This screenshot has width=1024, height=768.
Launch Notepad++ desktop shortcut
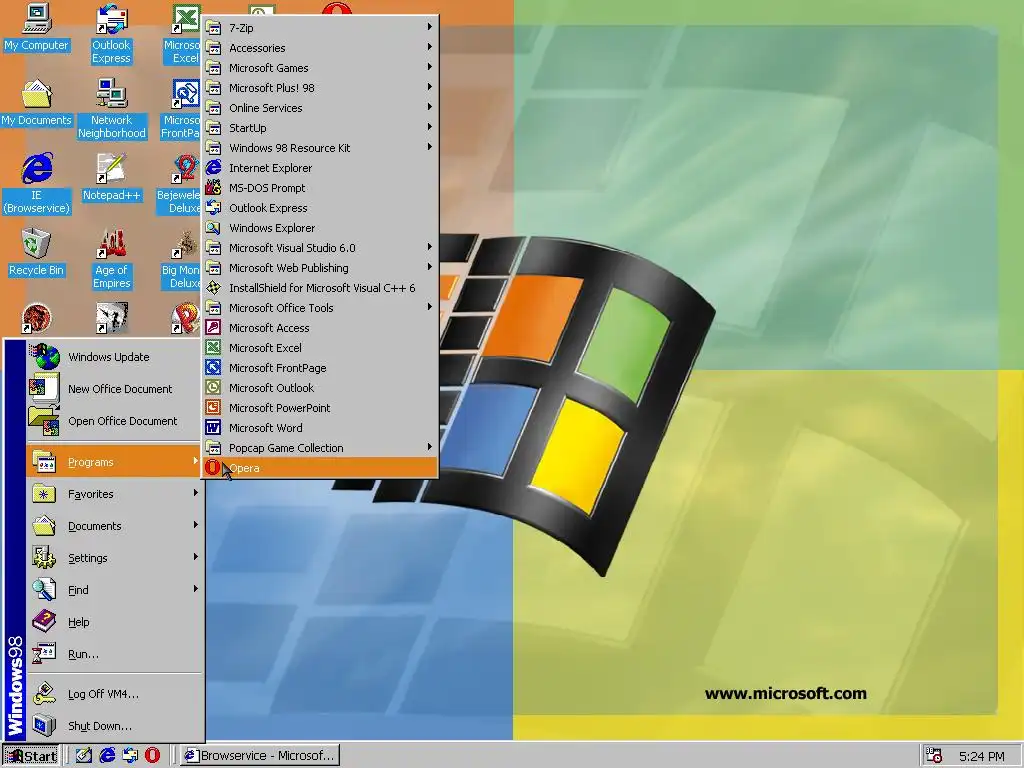(111, 178)
